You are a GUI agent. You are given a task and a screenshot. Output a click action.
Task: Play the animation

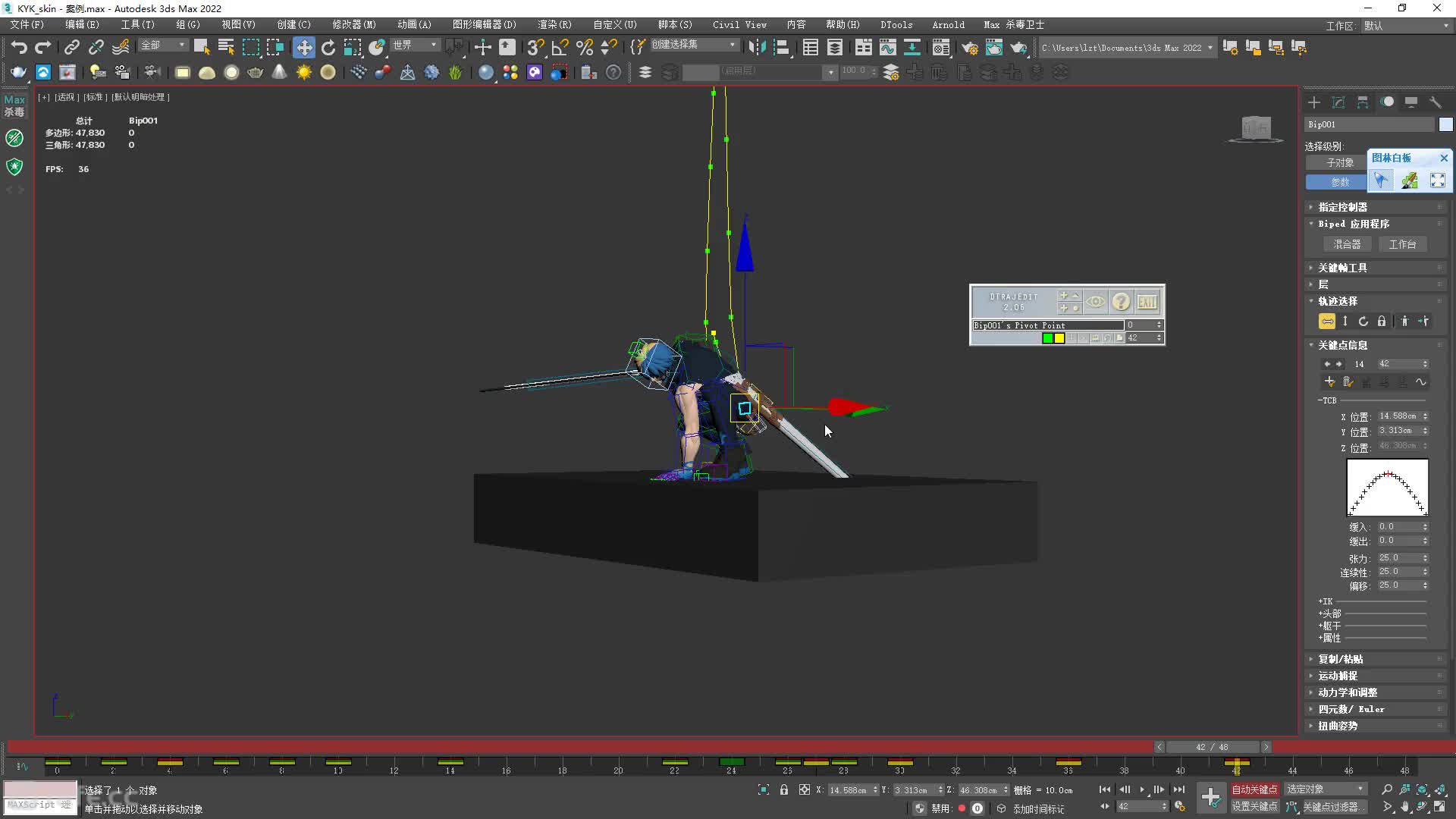click(x=1141, y=789)
